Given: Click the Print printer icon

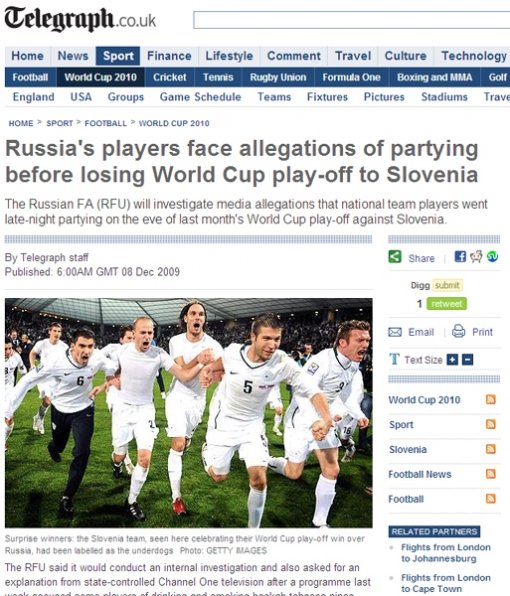Looking at the screenshot, I should [459, 331].
